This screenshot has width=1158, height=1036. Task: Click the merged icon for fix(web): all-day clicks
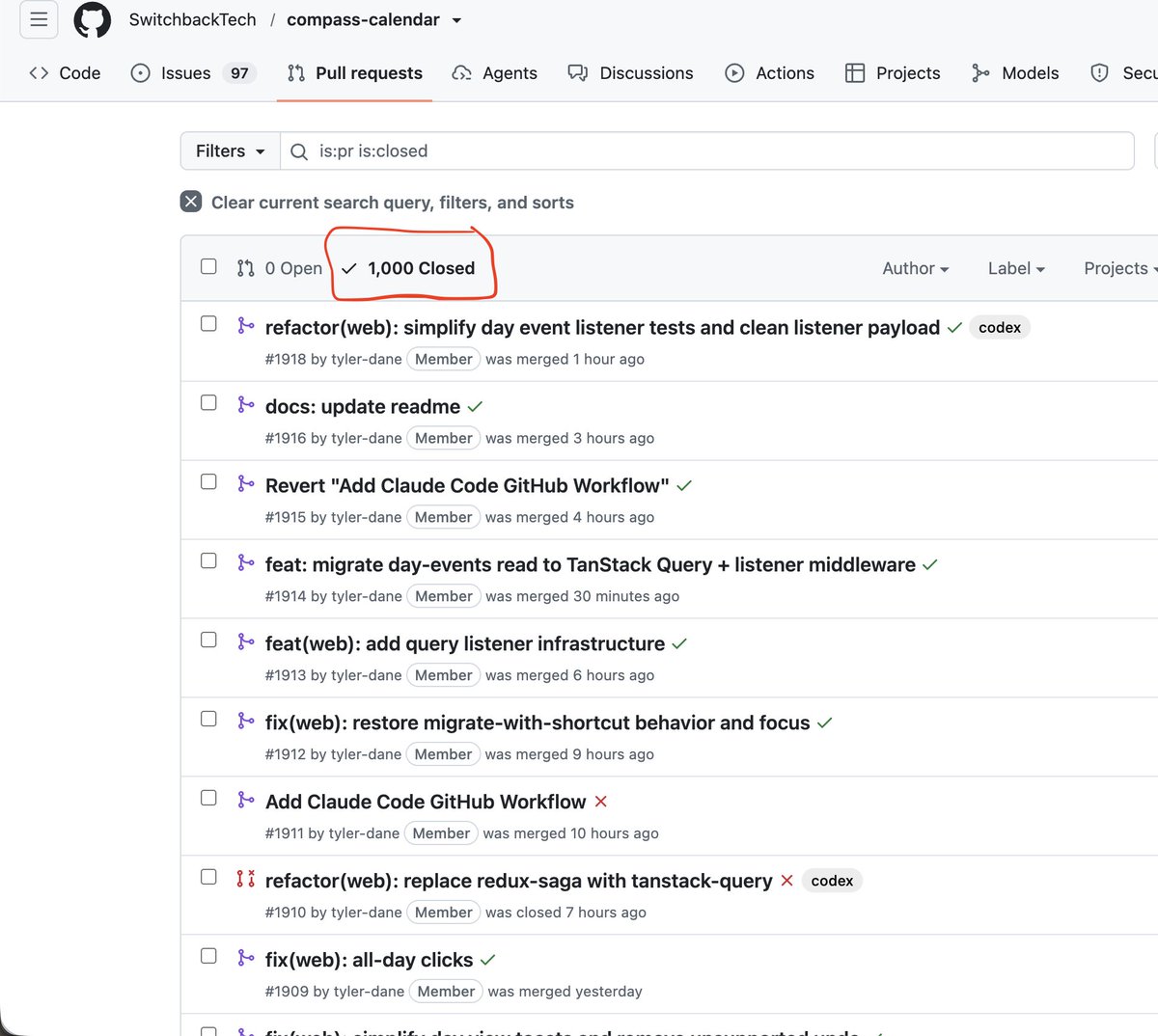click(246, 958)
